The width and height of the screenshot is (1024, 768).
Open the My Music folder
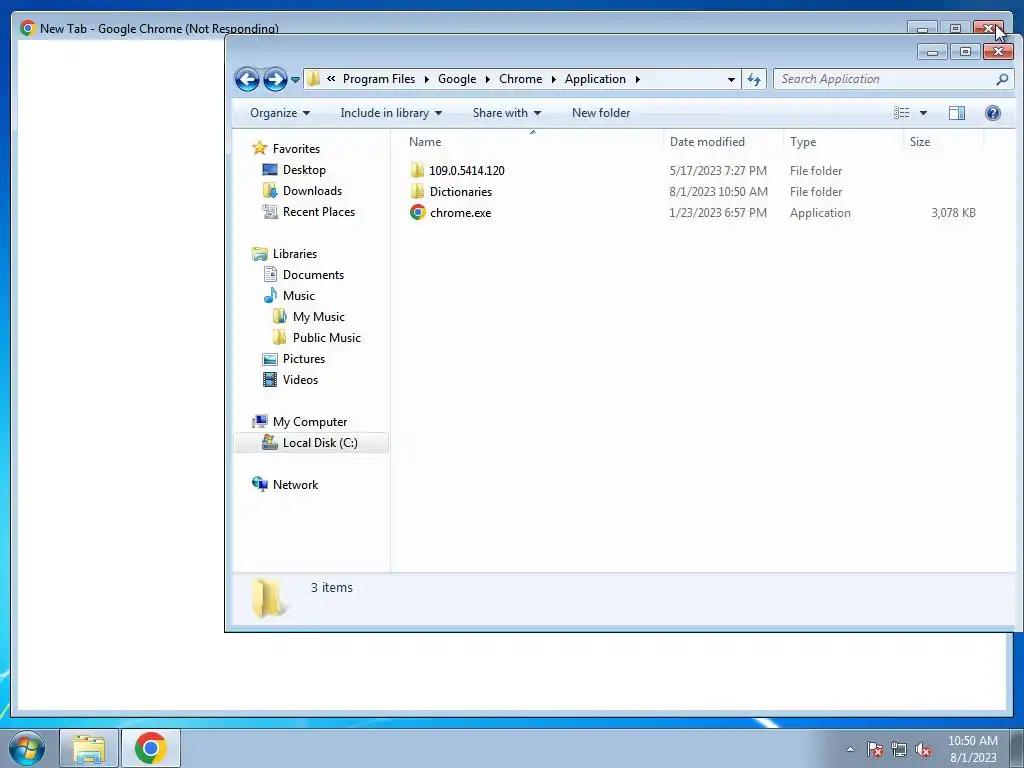coord(309,317)
